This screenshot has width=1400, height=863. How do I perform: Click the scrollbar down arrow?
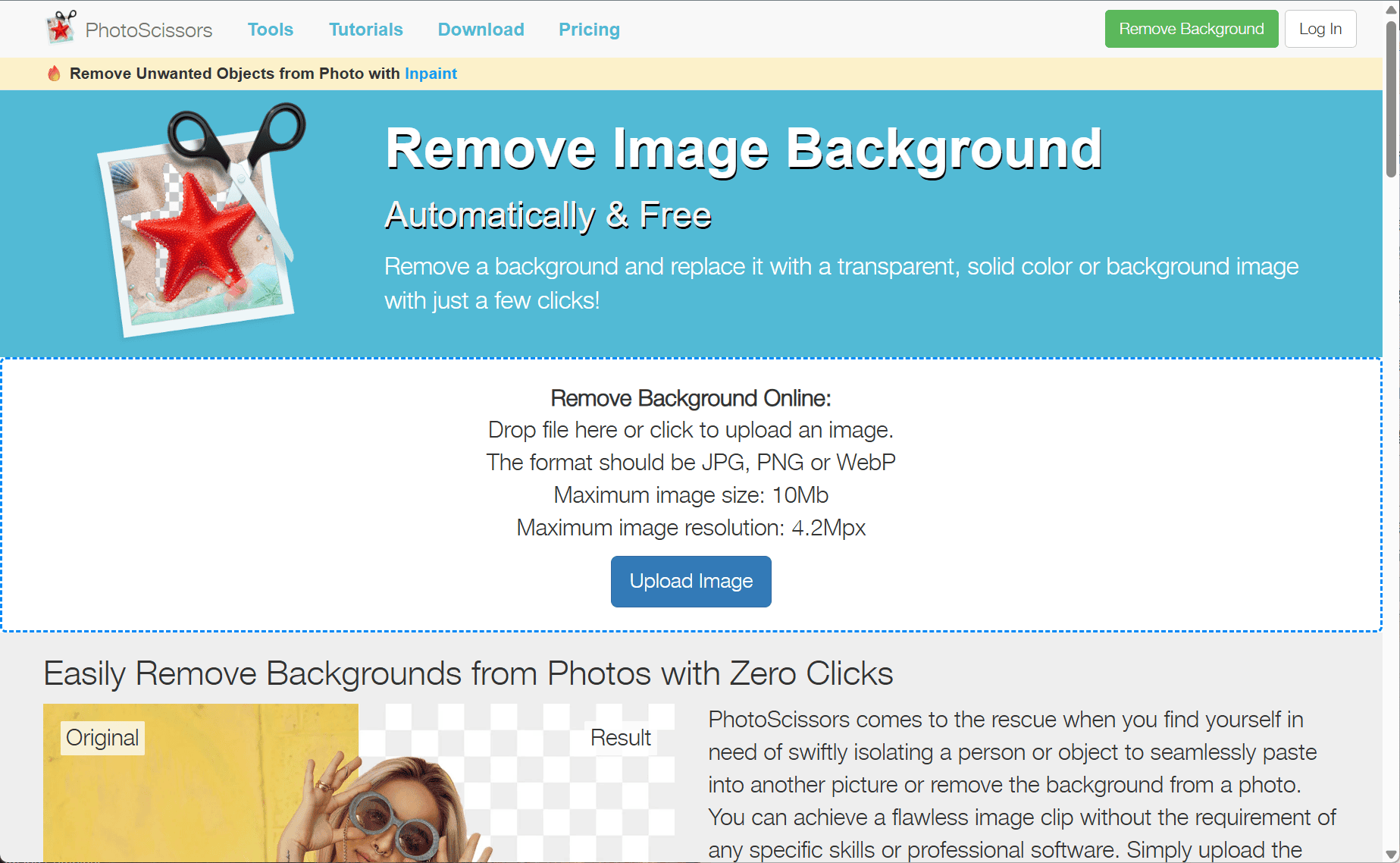tap(1391, 854)
